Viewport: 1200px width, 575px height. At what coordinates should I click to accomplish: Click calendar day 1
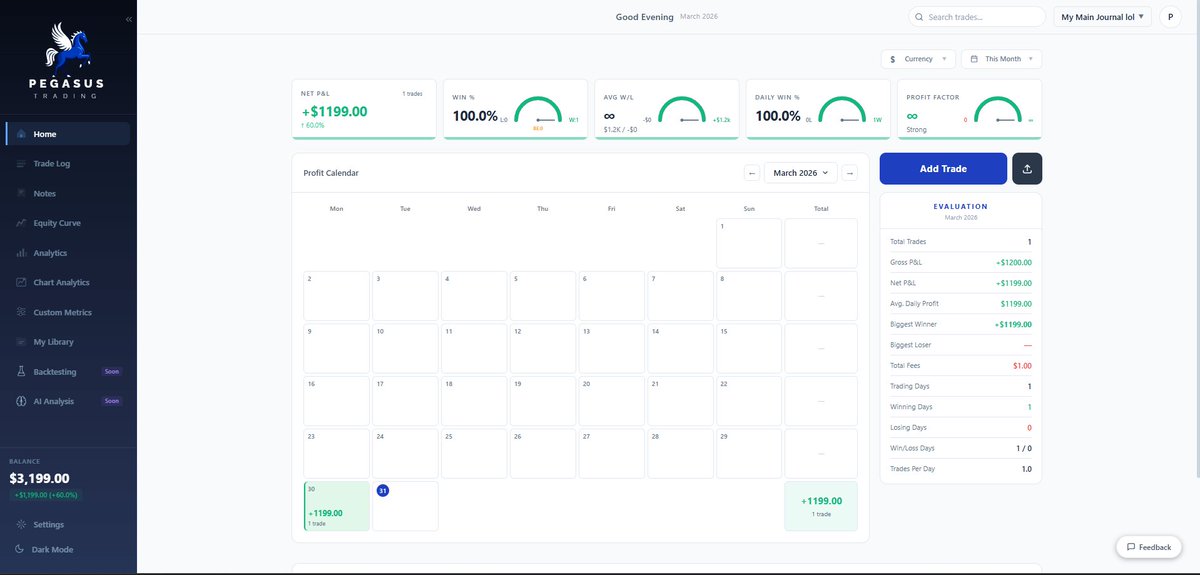(749, 243)
